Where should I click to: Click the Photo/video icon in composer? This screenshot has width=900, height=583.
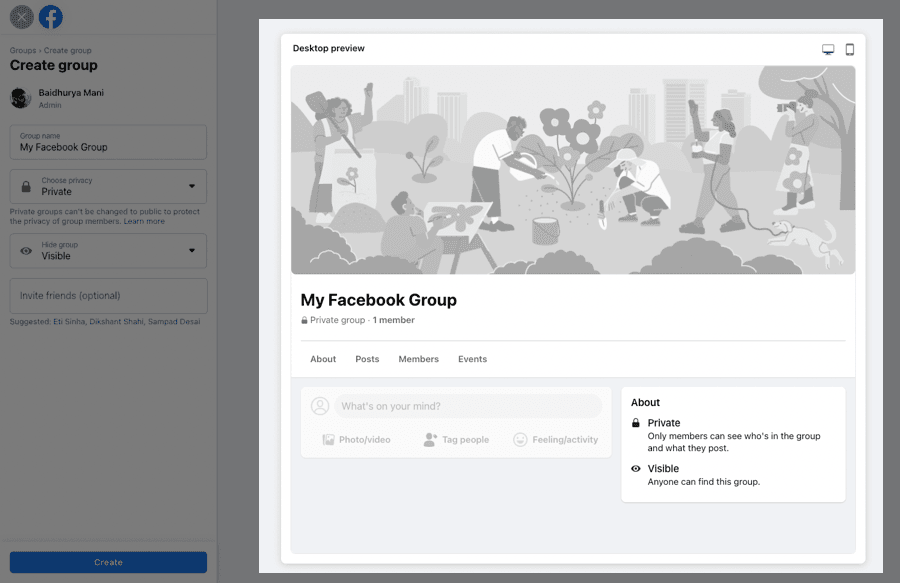point(328,440)
